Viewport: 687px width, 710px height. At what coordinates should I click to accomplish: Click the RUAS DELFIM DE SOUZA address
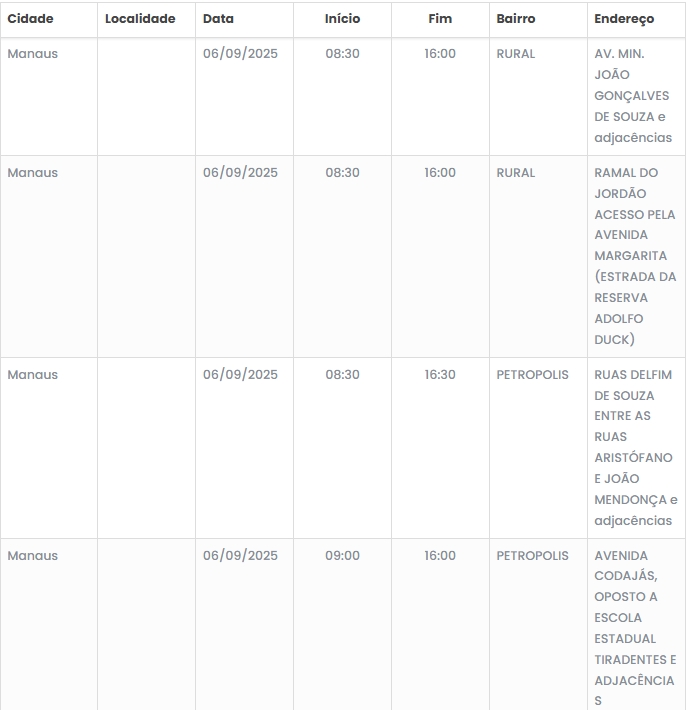pos(634,447)
